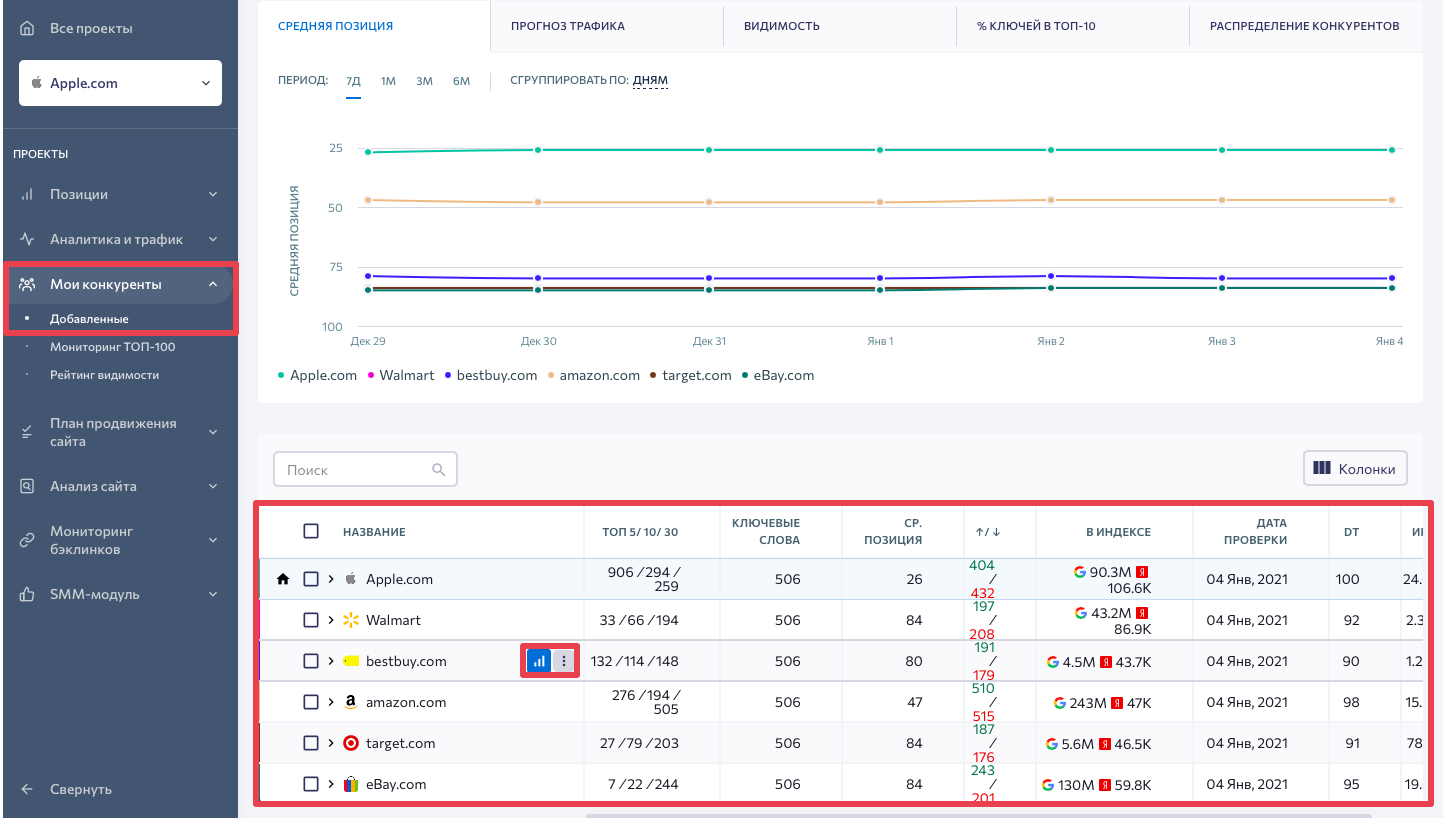Click the ↑/↓ column header
The height and width of the screenshot is (818, 1443).
tap(988, 532)
